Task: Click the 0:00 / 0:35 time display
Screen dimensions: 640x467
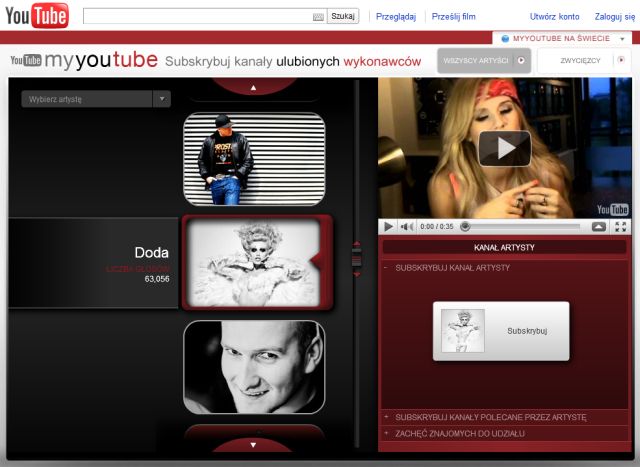Action: 436,227
